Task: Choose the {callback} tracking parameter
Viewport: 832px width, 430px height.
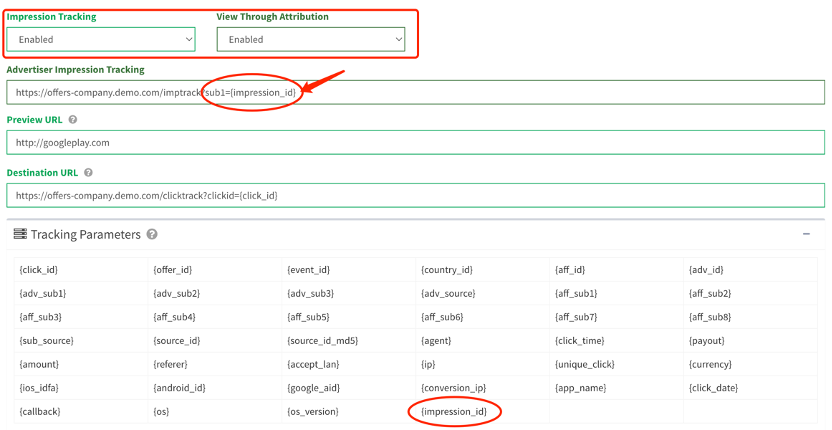Action: (x=38, y=411)
